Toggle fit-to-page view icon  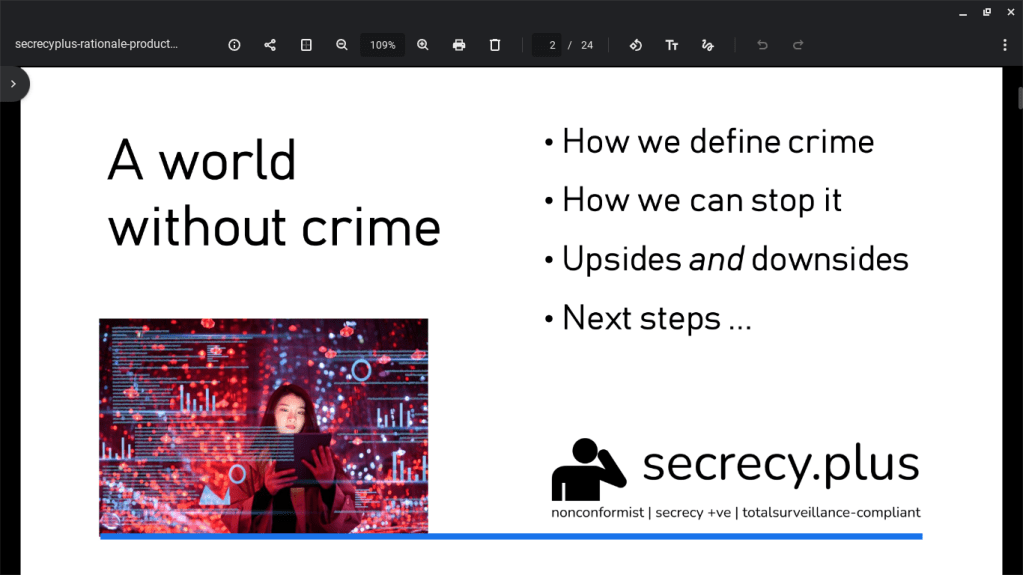[x=306, y=45]
